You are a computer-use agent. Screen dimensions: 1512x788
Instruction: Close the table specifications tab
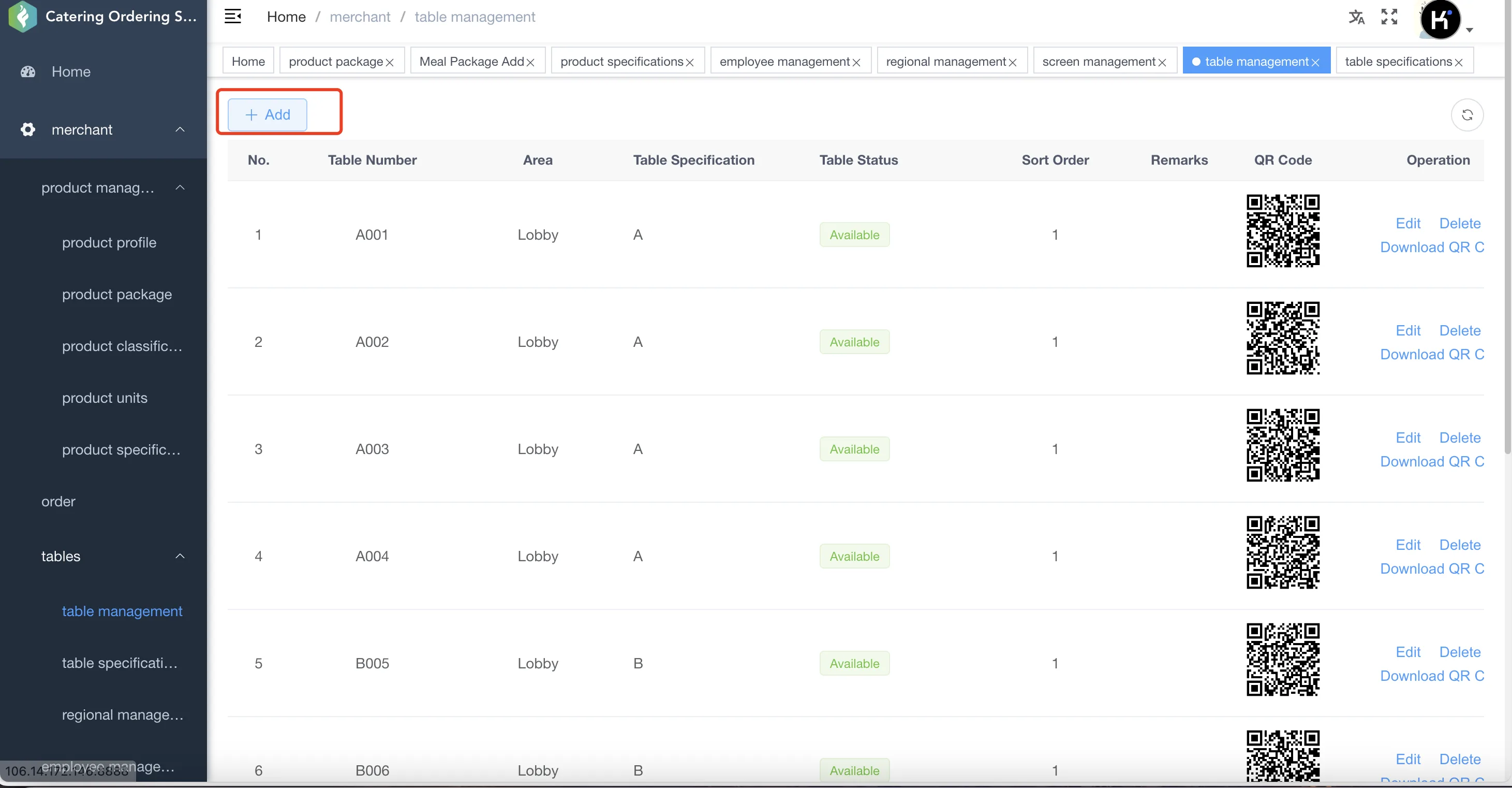[x=1459, y=62]
